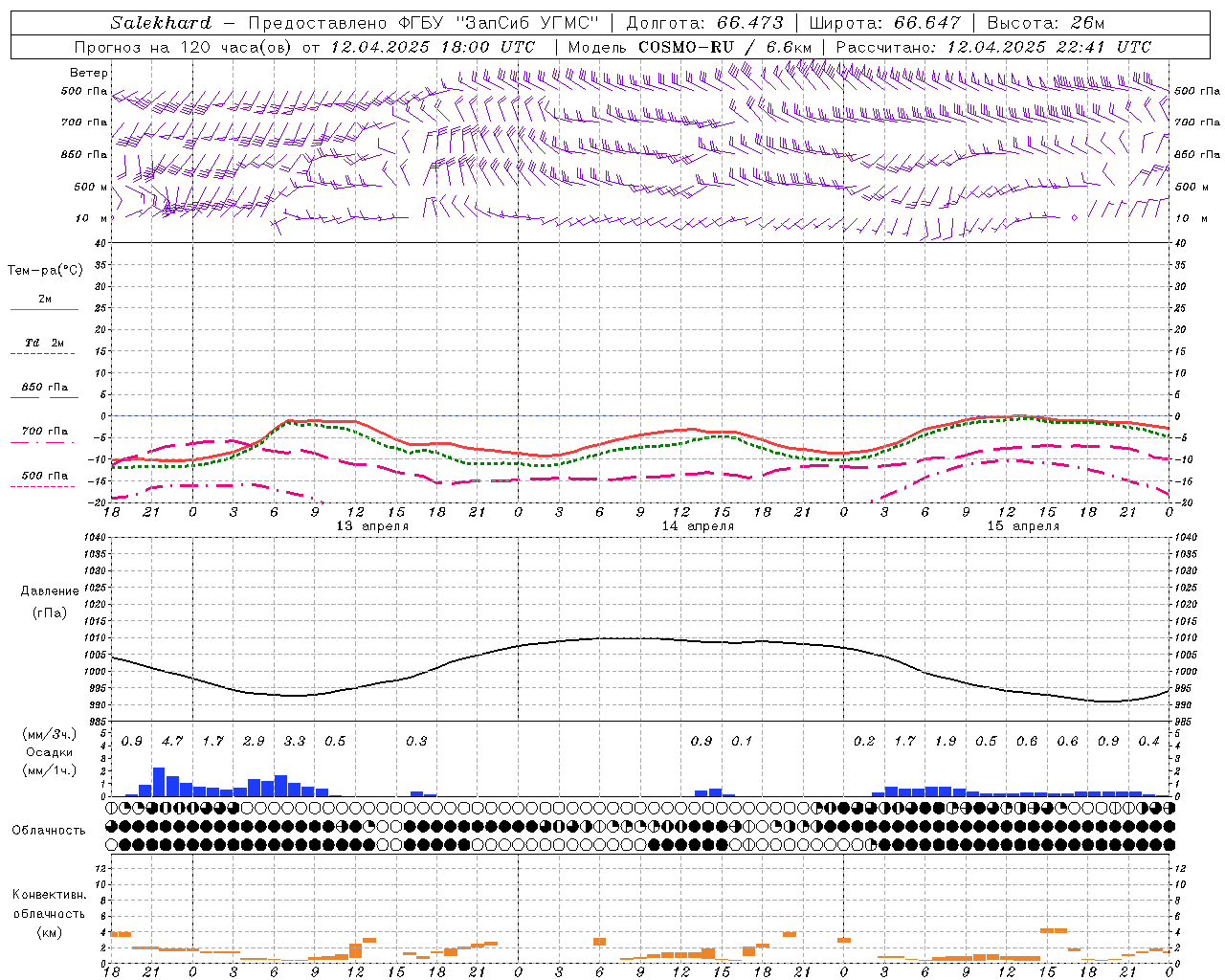Image resolution: width=1225 pixels, height=980 pixels.
Task: Select the text Предоставлено ФГБУ "ЗапСиб УГМС"
Action: [x=423, y=23]
